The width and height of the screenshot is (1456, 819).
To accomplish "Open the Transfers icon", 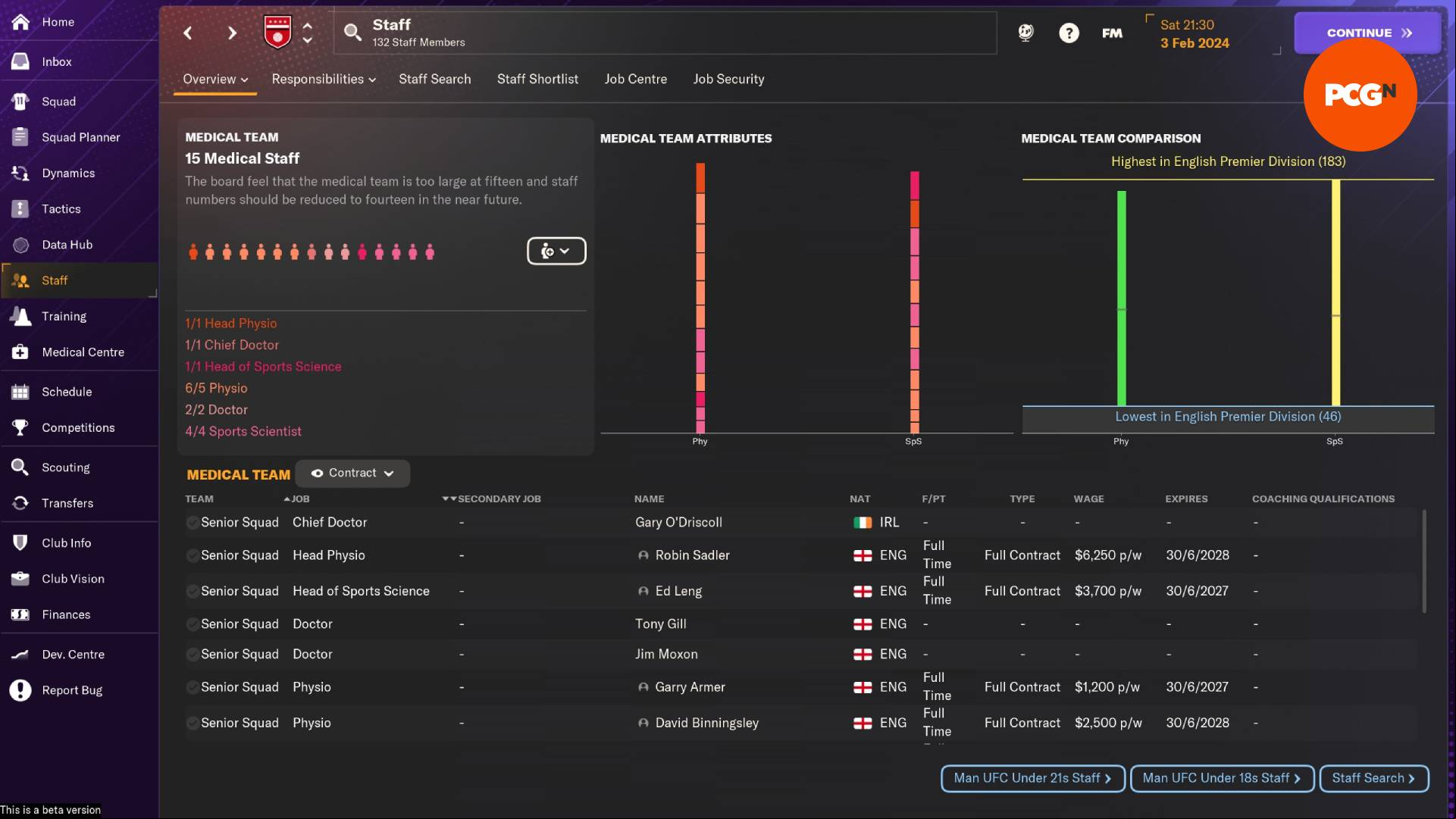I will click(20, 503).
